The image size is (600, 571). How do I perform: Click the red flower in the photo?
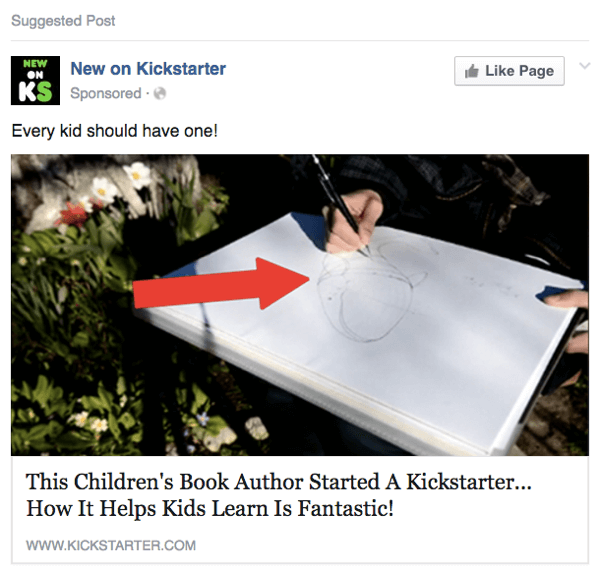[x=72, y=214]
